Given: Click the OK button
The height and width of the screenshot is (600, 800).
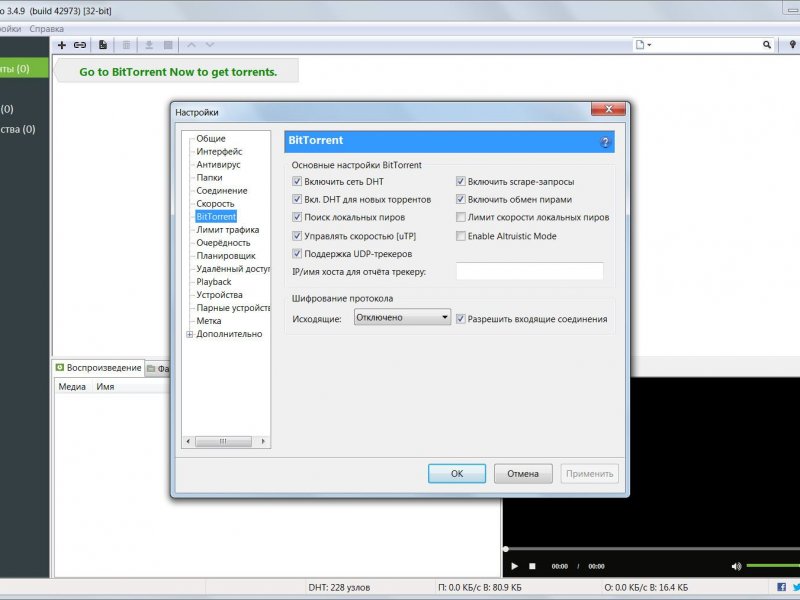Looking at the screenshot, I should (457, 473).
